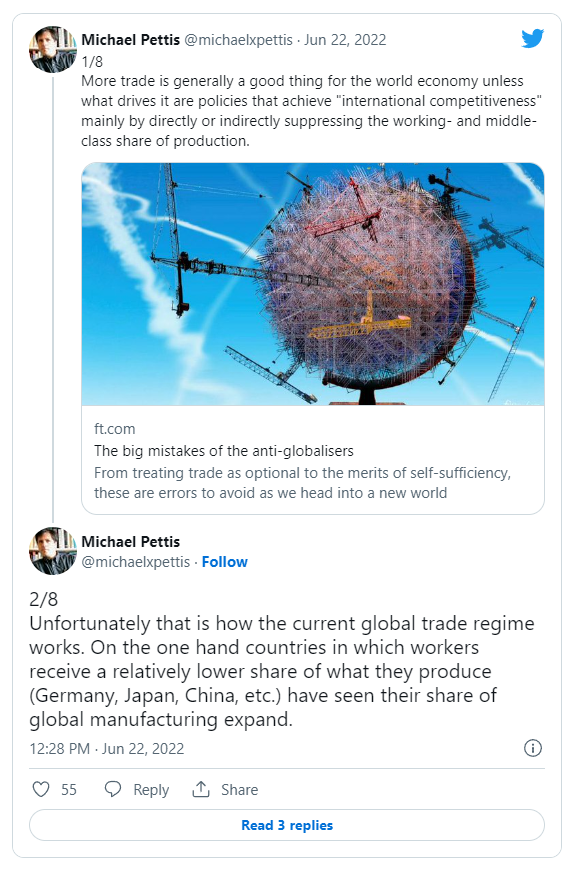Click Michael Pettis name in first tweet
Viewport: 583px width, 872px height.
click(131, 40)
